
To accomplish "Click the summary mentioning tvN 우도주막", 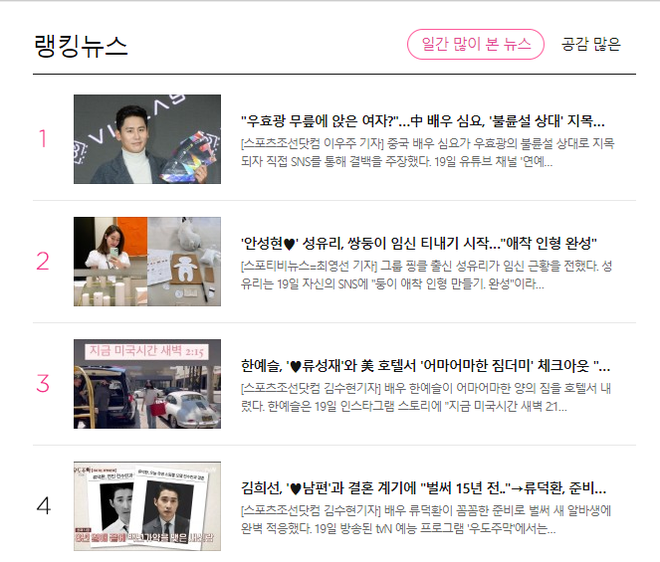I will pos(426,519).
